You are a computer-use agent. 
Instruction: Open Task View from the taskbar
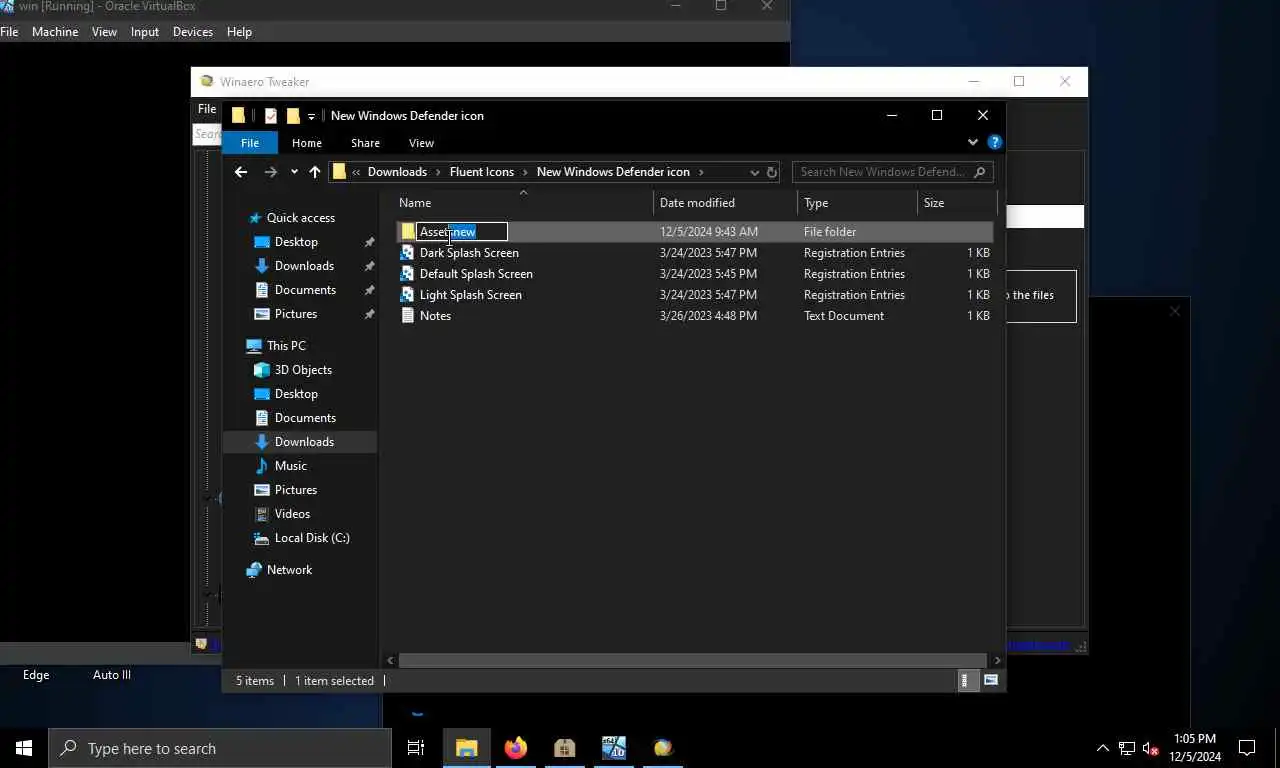tap(416, 748)
